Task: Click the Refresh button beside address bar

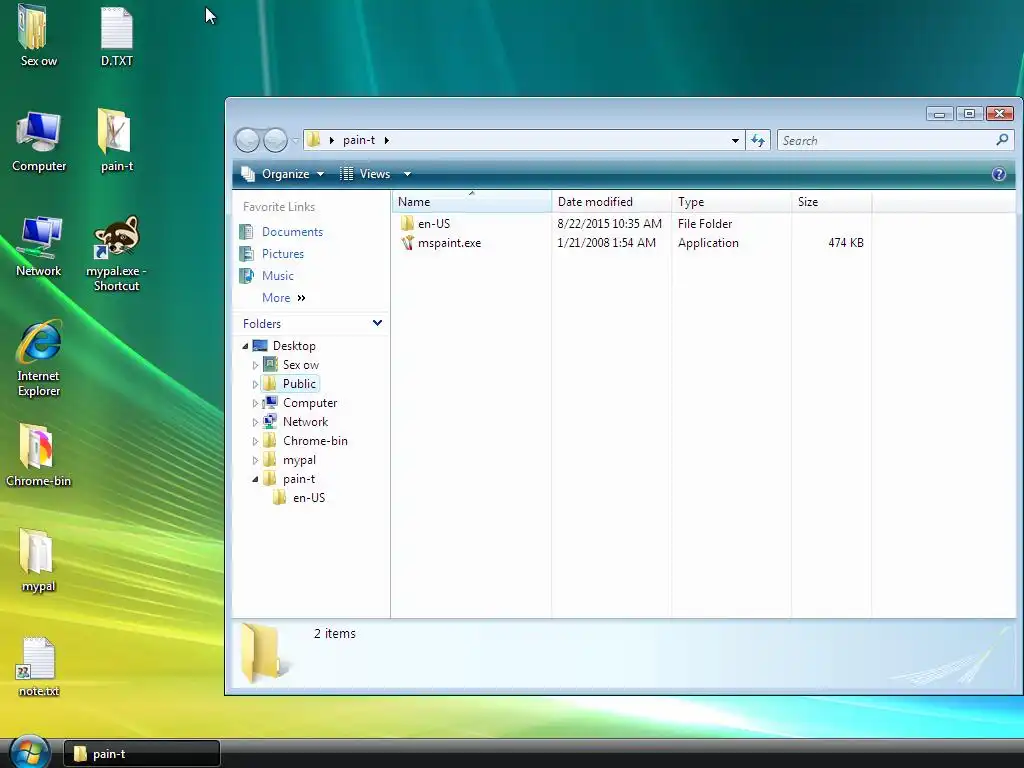Action: [x=758, y=140]
